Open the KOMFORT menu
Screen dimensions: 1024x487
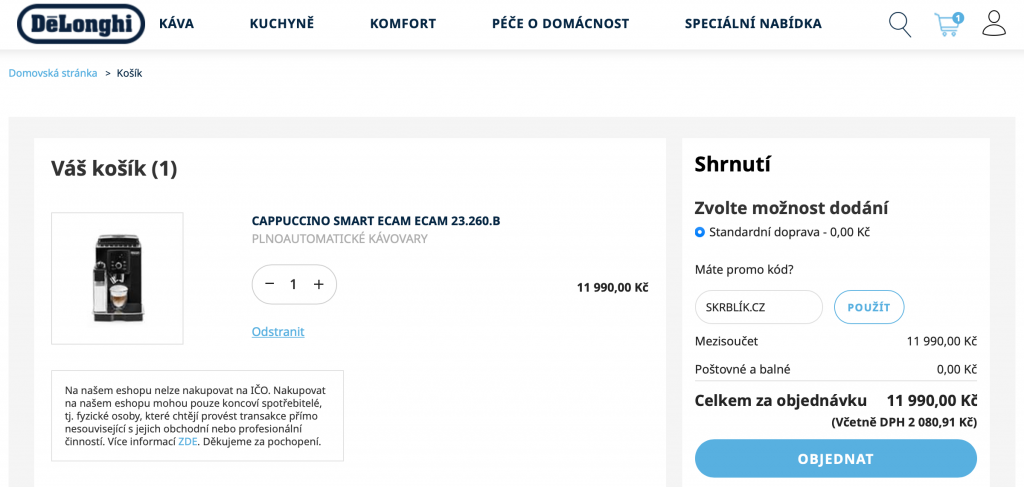pos(403,24)
